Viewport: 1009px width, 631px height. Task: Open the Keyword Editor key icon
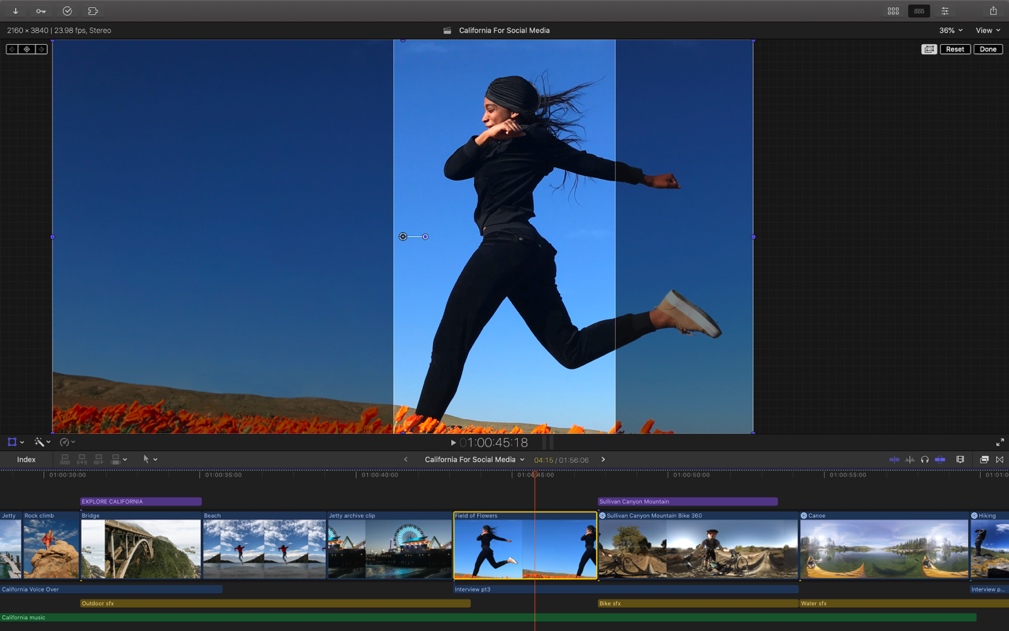[x=40, y=10]
